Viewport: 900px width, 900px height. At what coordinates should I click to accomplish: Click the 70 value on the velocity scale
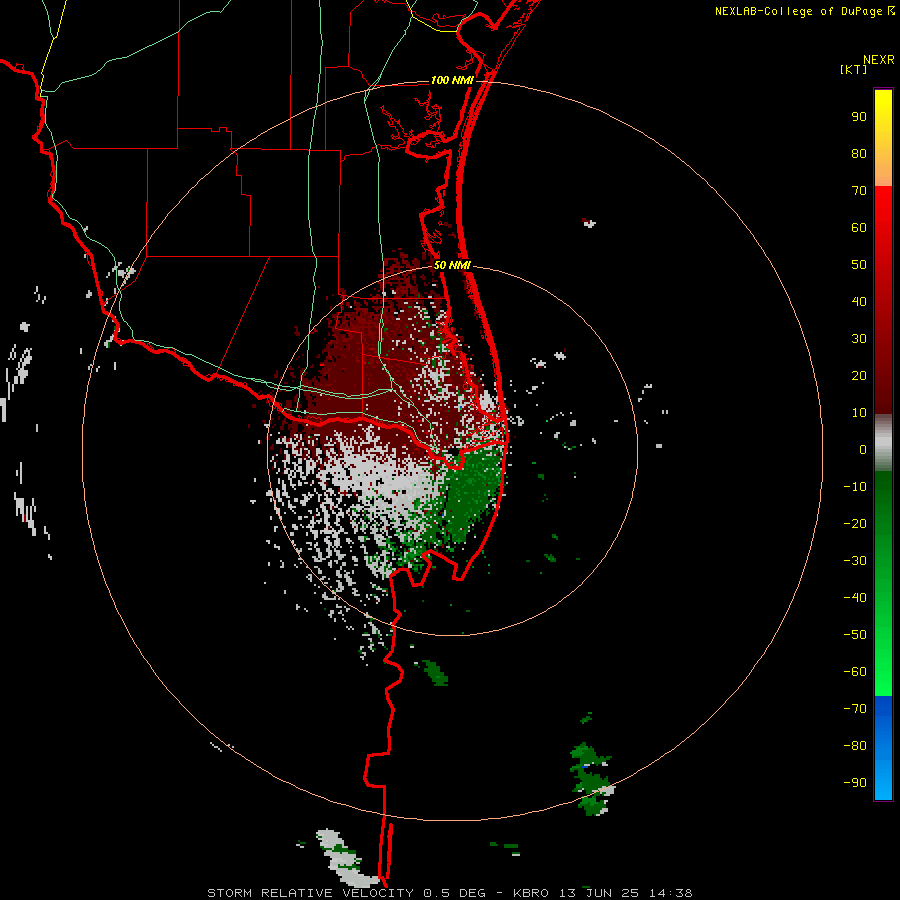859,191
